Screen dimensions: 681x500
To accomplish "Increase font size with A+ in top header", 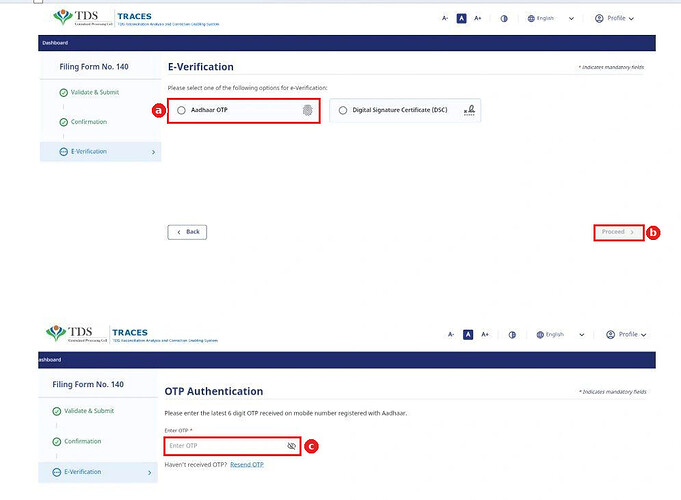I will point(478,18).
